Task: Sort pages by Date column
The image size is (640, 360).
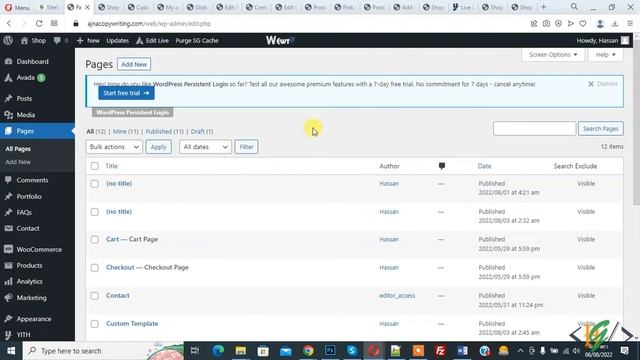Action: 484,166
